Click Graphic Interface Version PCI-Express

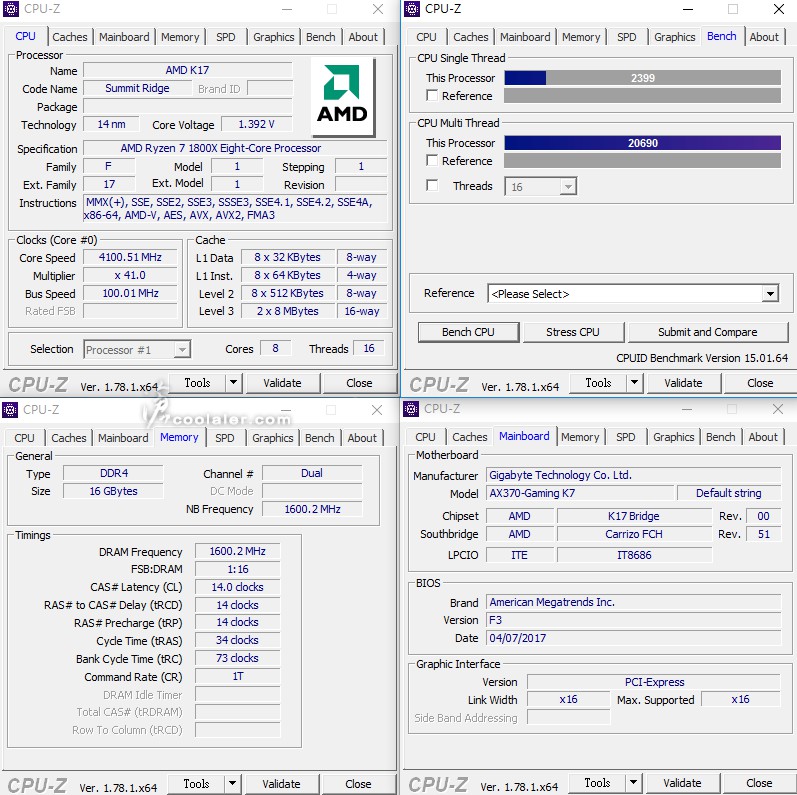tap(654, 682)
